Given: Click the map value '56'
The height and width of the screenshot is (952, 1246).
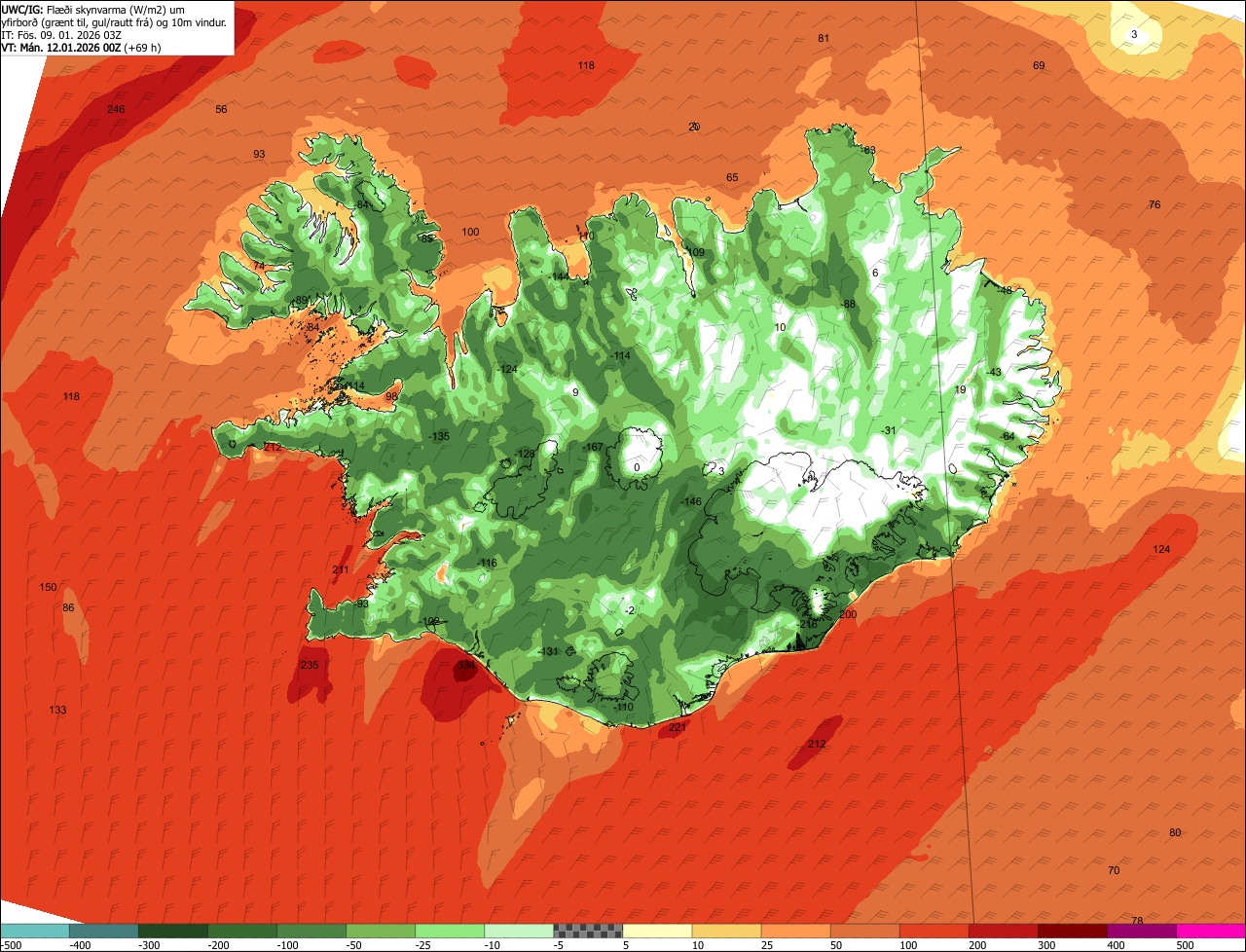Looking at the screenshot, I should [221, 109].
